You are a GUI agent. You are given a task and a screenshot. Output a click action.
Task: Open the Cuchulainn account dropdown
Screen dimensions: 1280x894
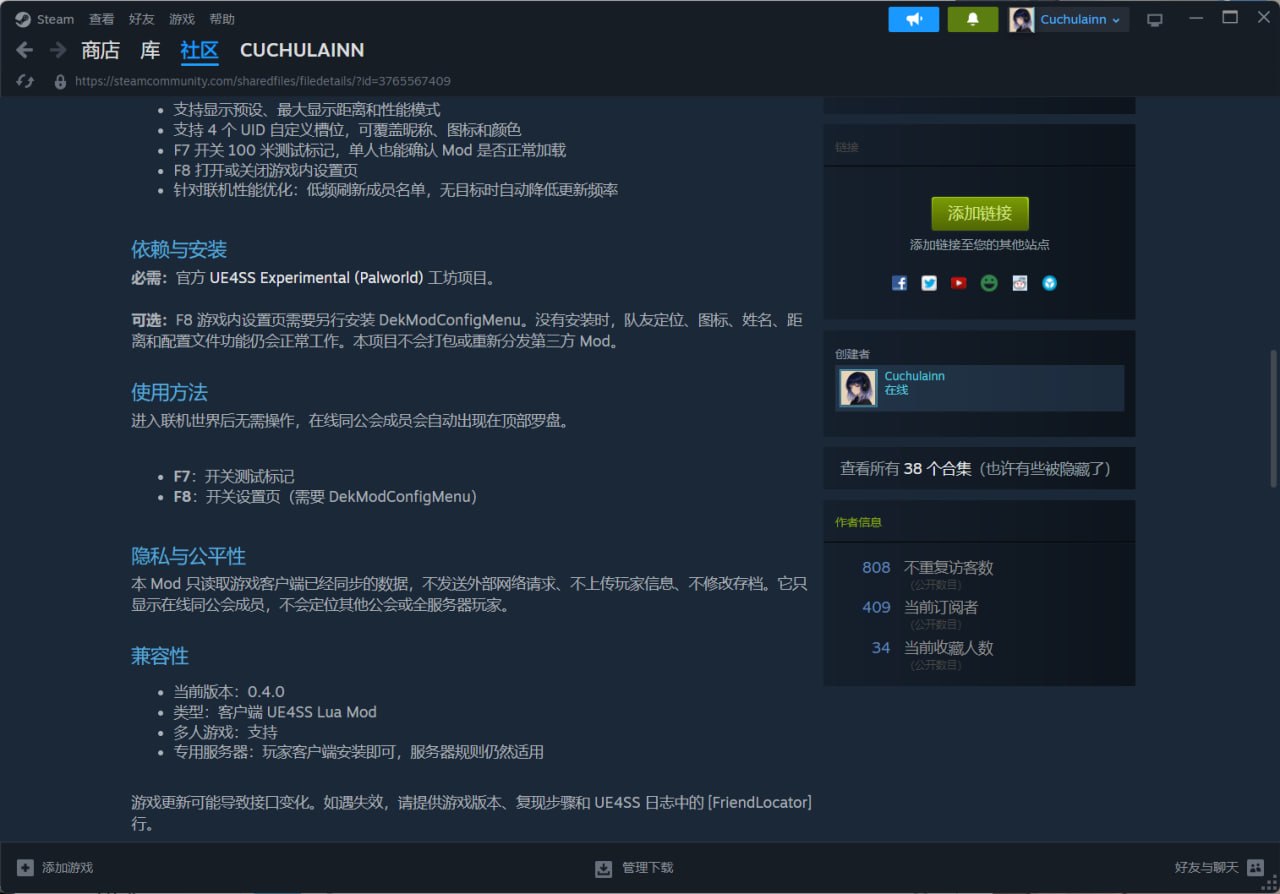coord(1080,19)
